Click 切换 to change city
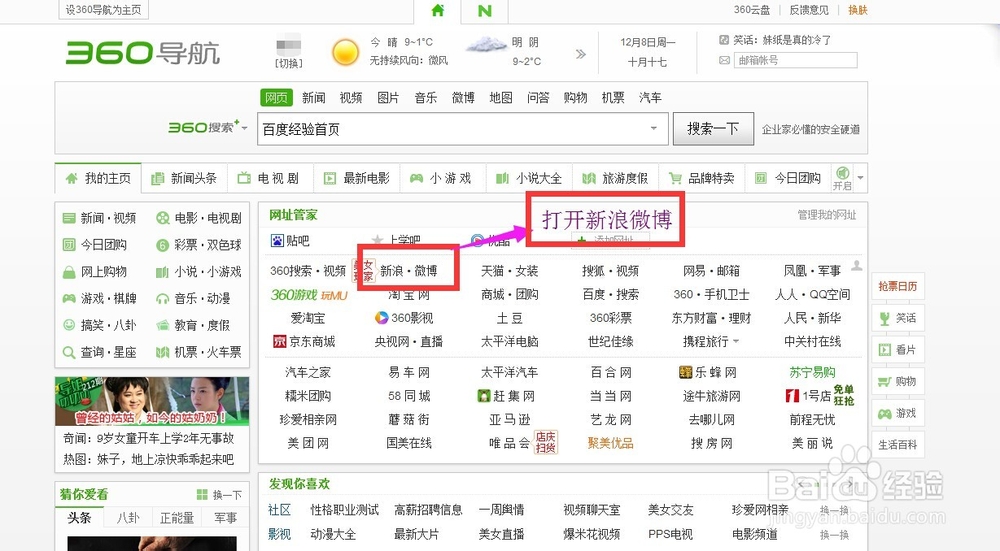This screenshot has width=1000, height=551. (x=288, y=63)
